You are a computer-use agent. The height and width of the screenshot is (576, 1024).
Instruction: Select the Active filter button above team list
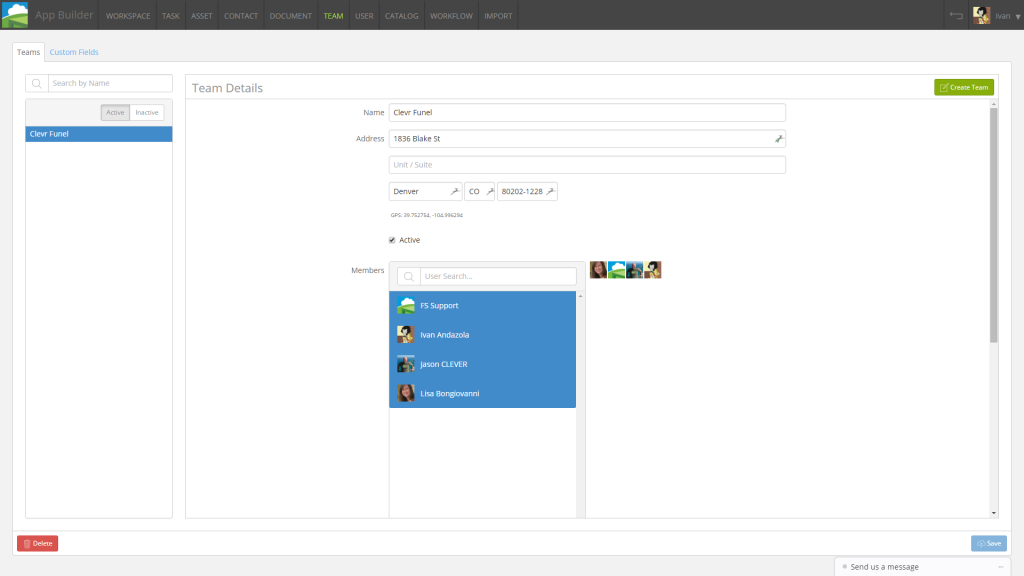click(115, 112)
